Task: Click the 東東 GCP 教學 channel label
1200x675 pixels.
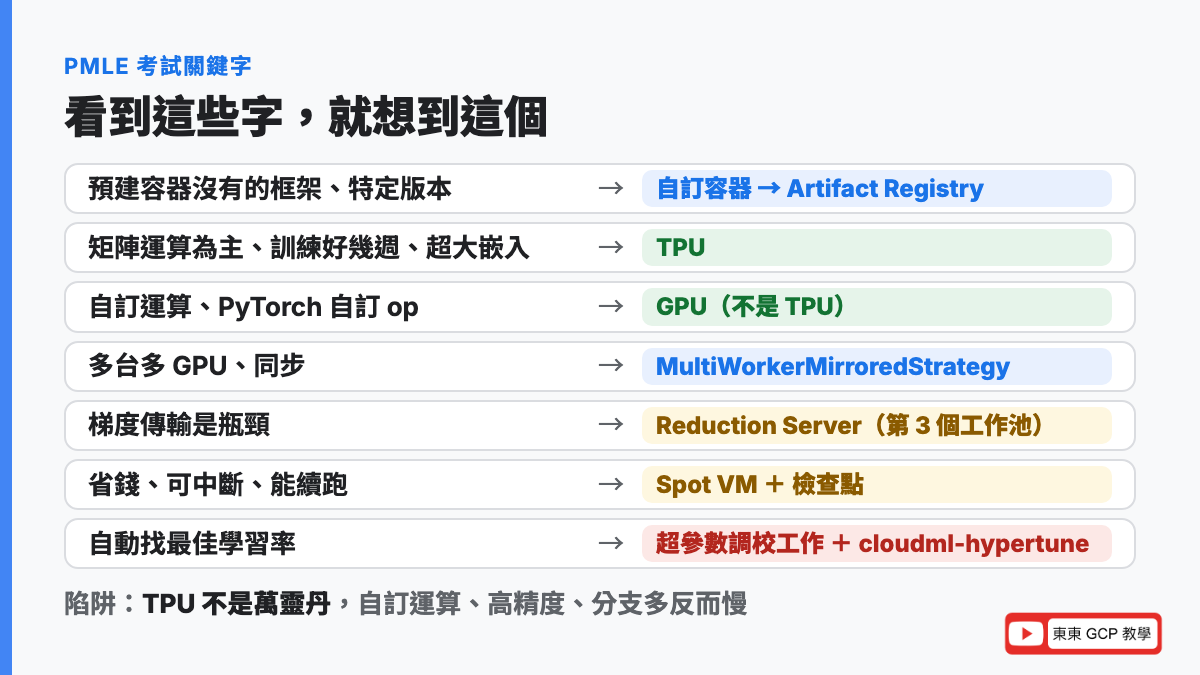Action: tap(1101, 634)
